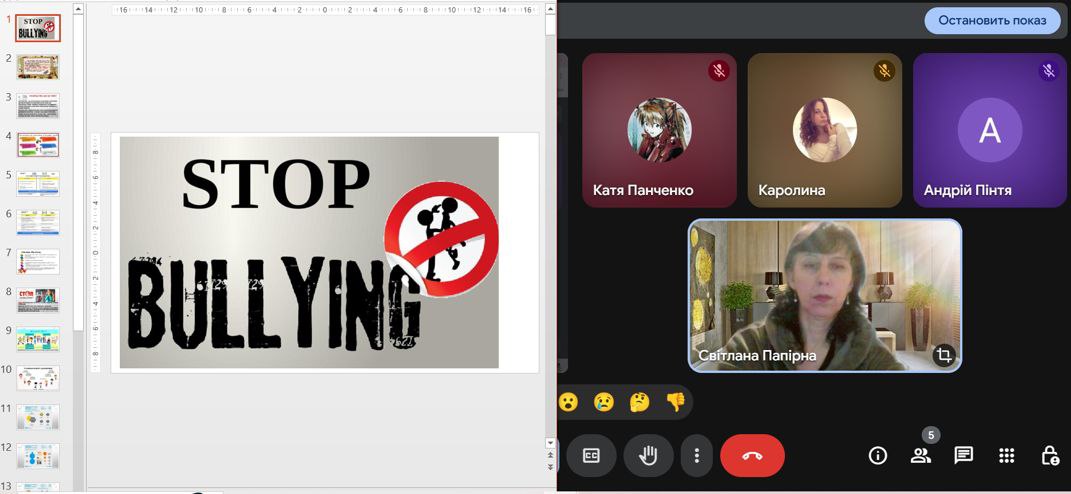Send the crying face emoji reaction

pos(603,402)
